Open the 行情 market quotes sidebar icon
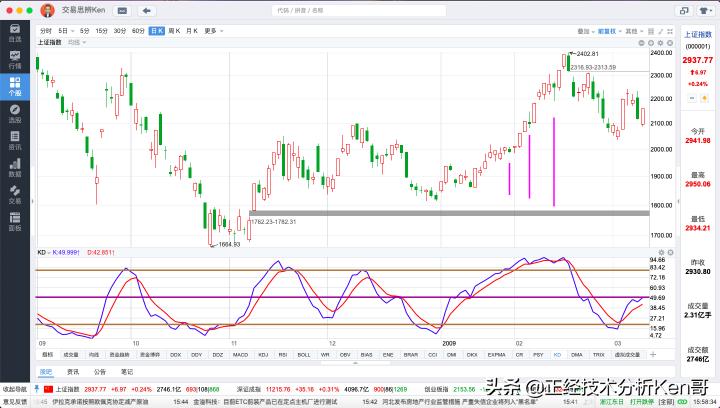The image size is (720, 408). [x=15, y=60]
